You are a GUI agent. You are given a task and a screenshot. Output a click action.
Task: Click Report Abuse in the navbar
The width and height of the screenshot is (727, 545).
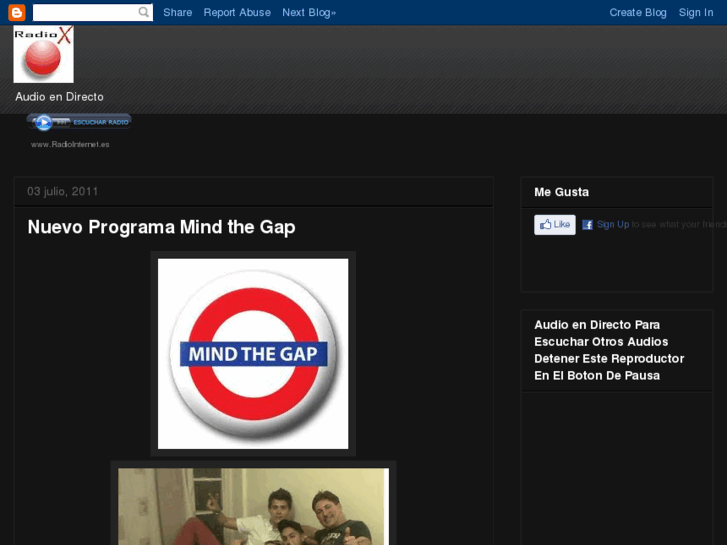237,13
